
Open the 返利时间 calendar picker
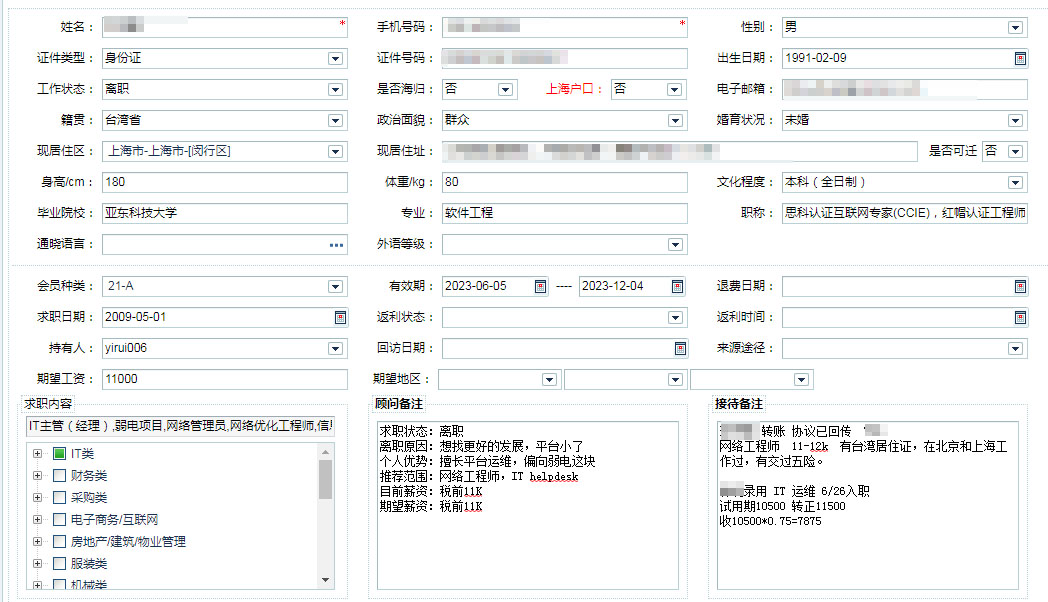point(1020,317)
